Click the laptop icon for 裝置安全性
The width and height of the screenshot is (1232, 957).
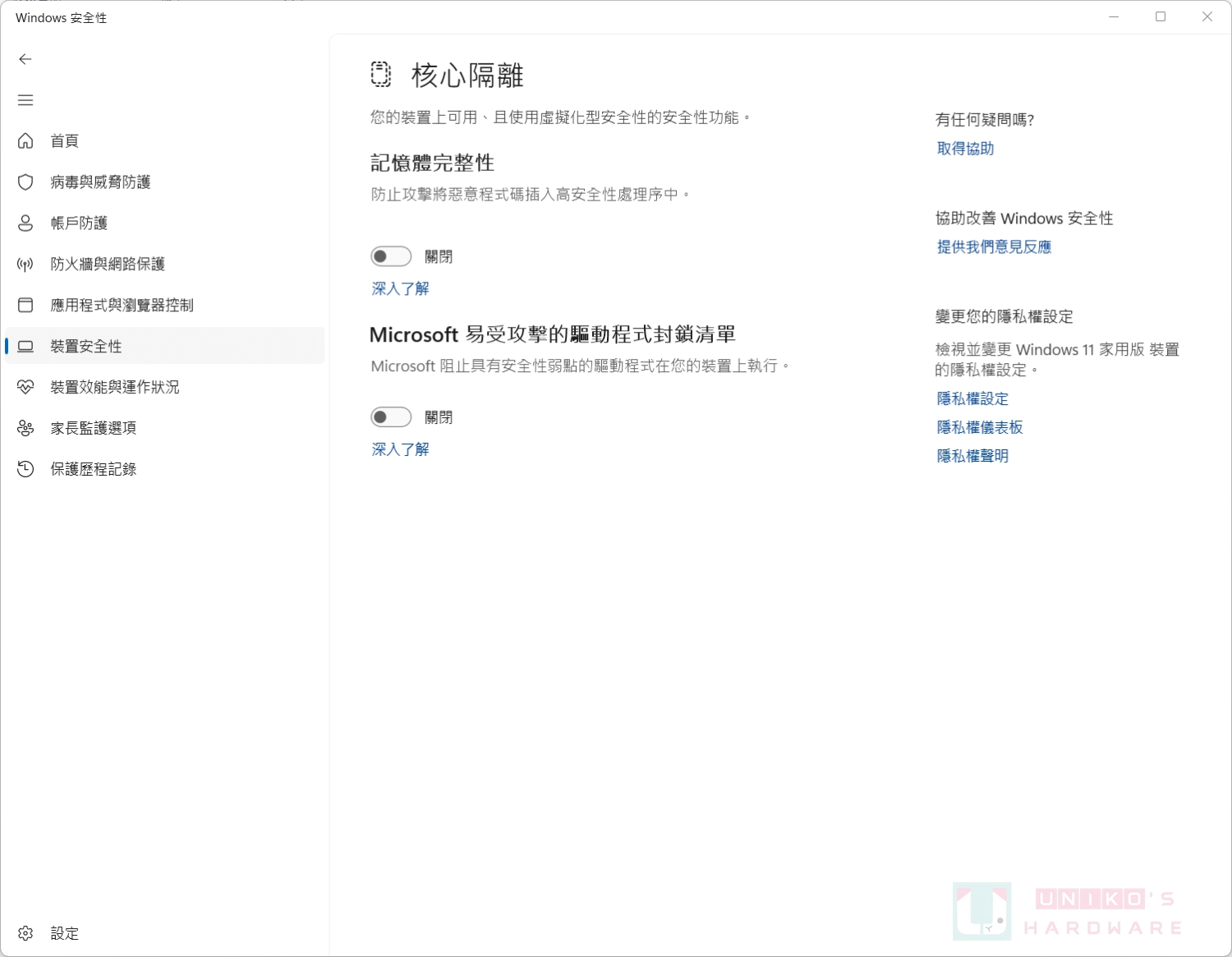(x=25, y=347)
